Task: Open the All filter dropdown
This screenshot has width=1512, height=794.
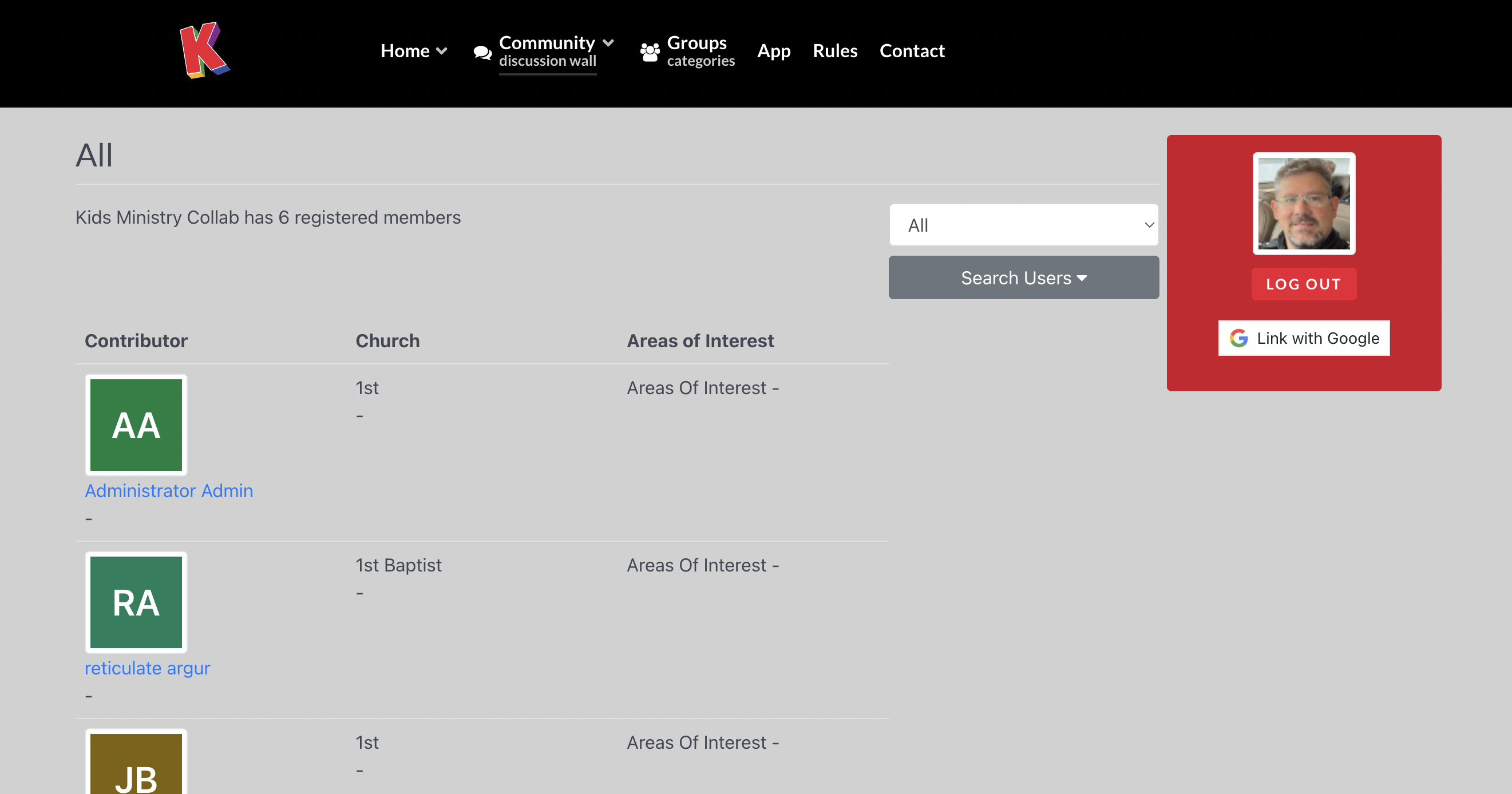Action: [x=1023, y=225]
